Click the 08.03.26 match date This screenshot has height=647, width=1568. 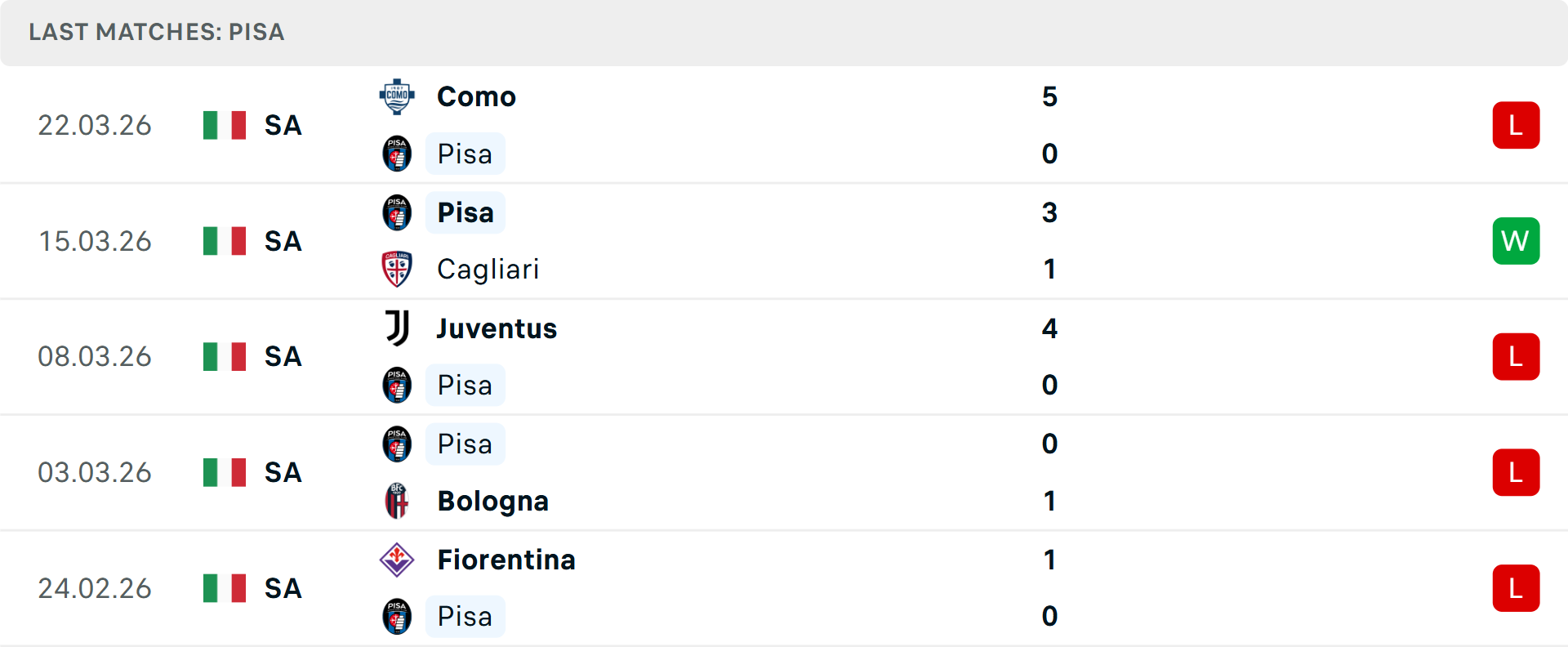coord(95,357)
